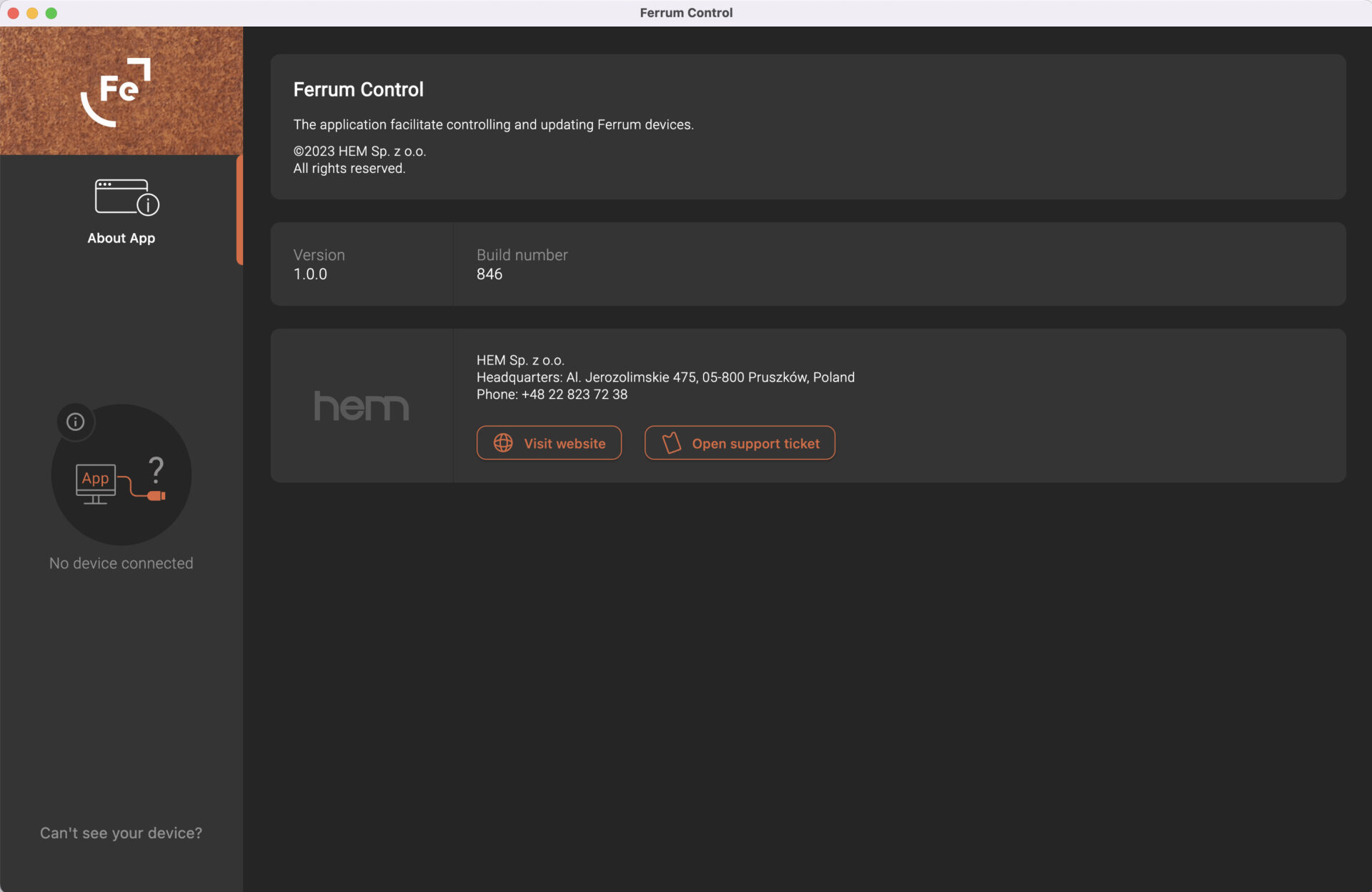Click the Ferrum Control title bar text
Viewport: 1372px width, 892px height.
(685, 12)
